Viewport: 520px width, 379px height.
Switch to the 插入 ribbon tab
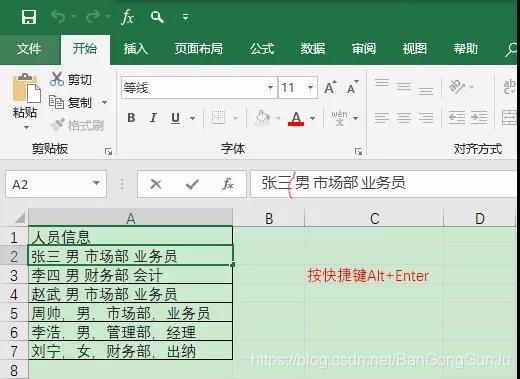[136, 49]
